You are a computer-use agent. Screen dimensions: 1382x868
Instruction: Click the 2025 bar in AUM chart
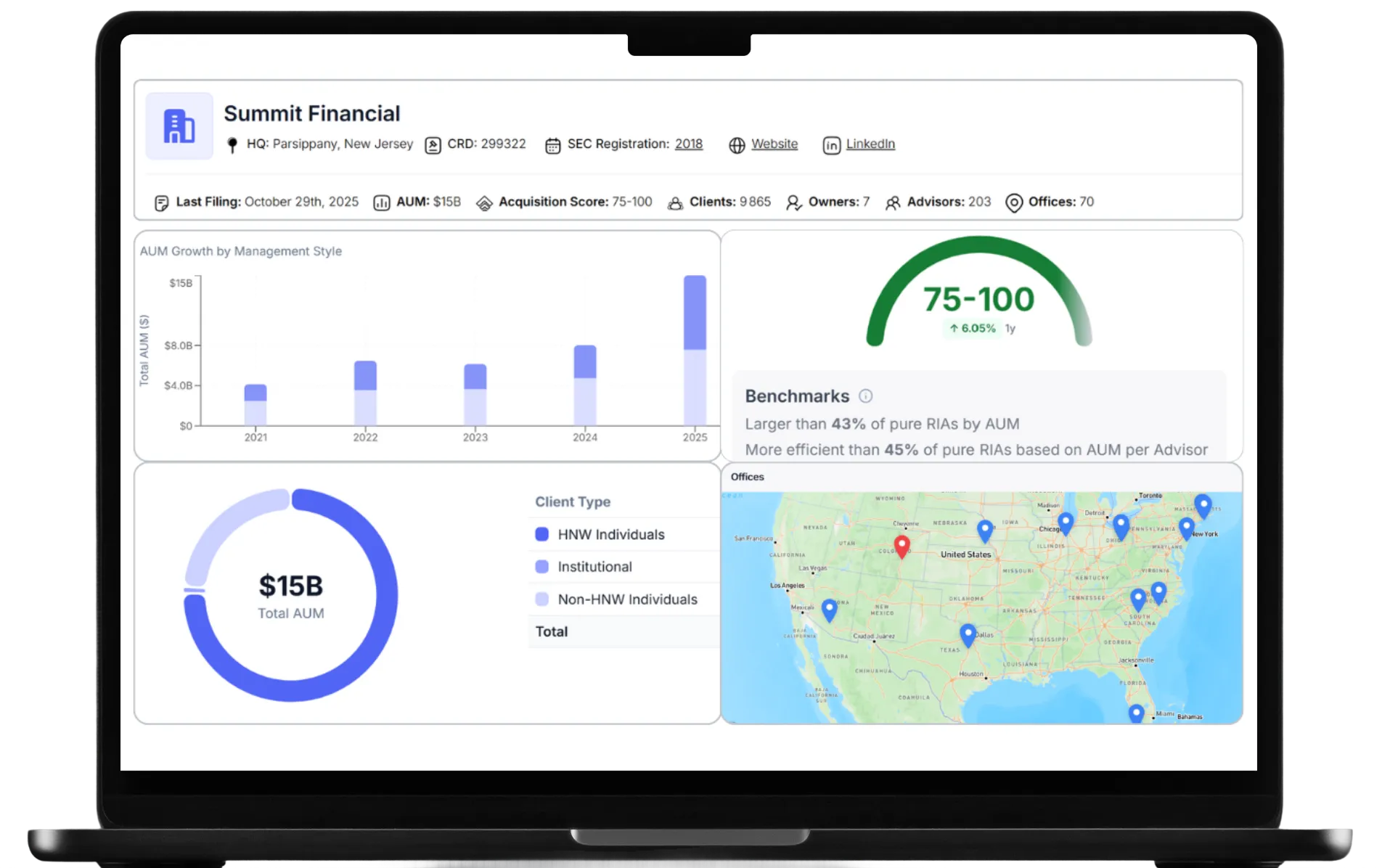click(695, 351)
